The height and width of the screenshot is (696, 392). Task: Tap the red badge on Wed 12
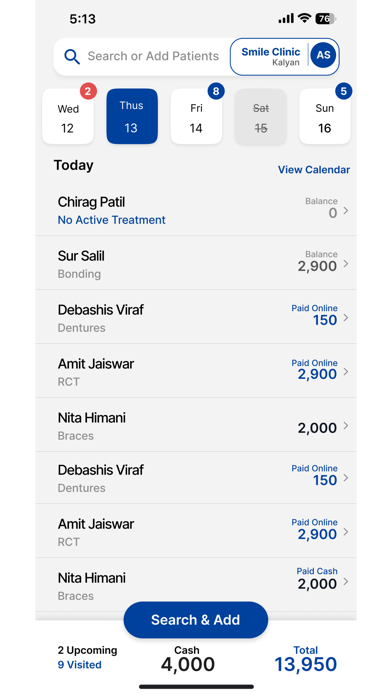click(x=88, y=91)
